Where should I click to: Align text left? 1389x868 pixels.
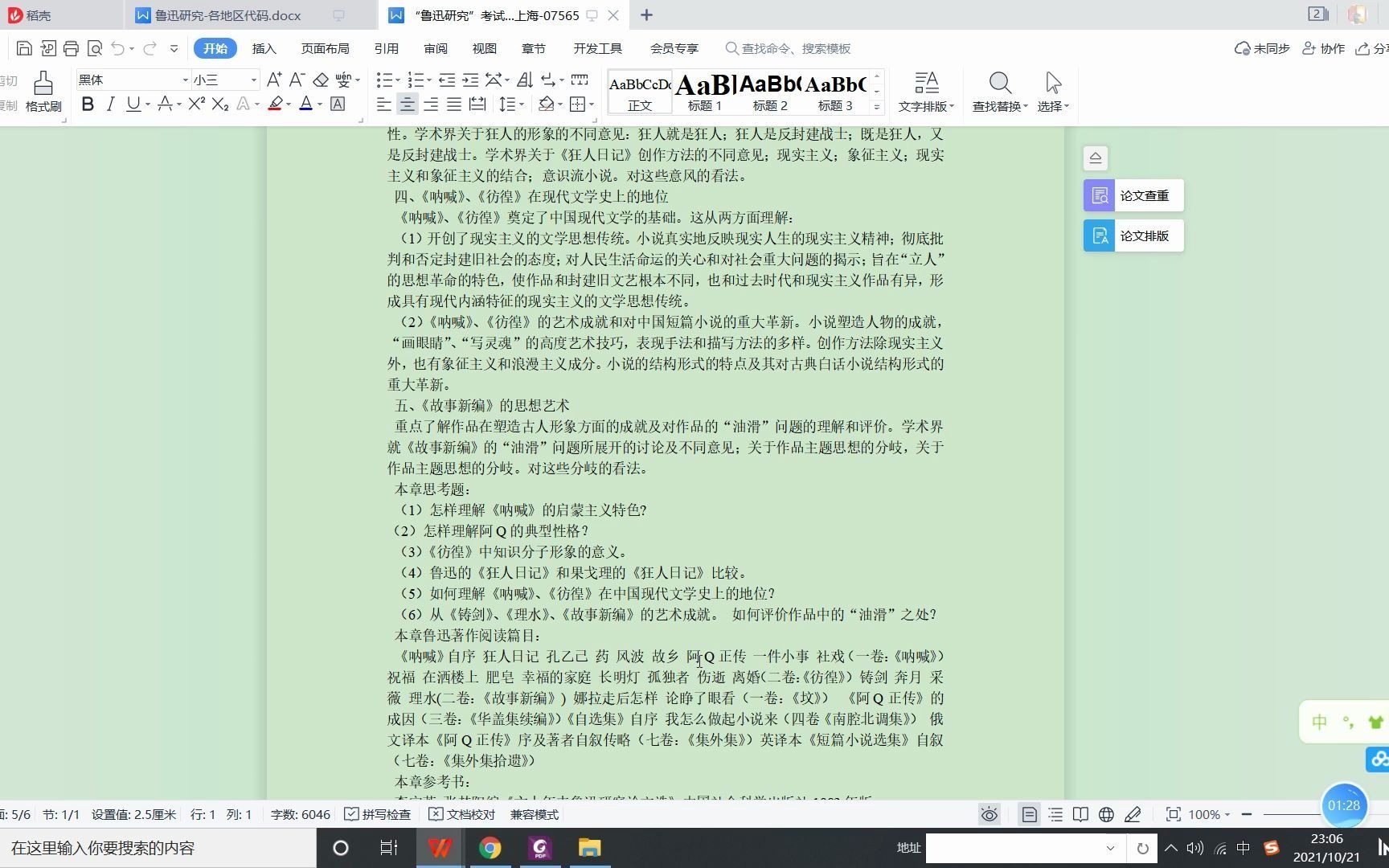(x=384, y=104)
